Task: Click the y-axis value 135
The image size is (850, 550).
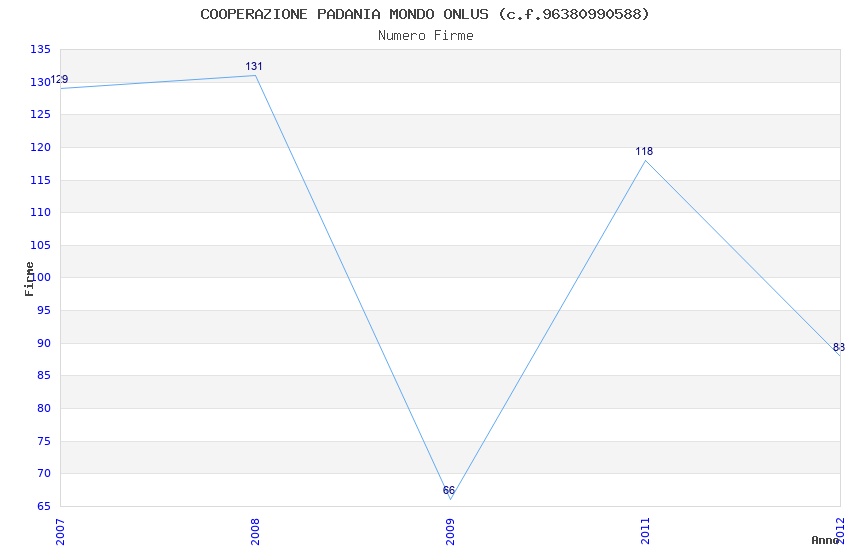Action: (x=40, y=49)
